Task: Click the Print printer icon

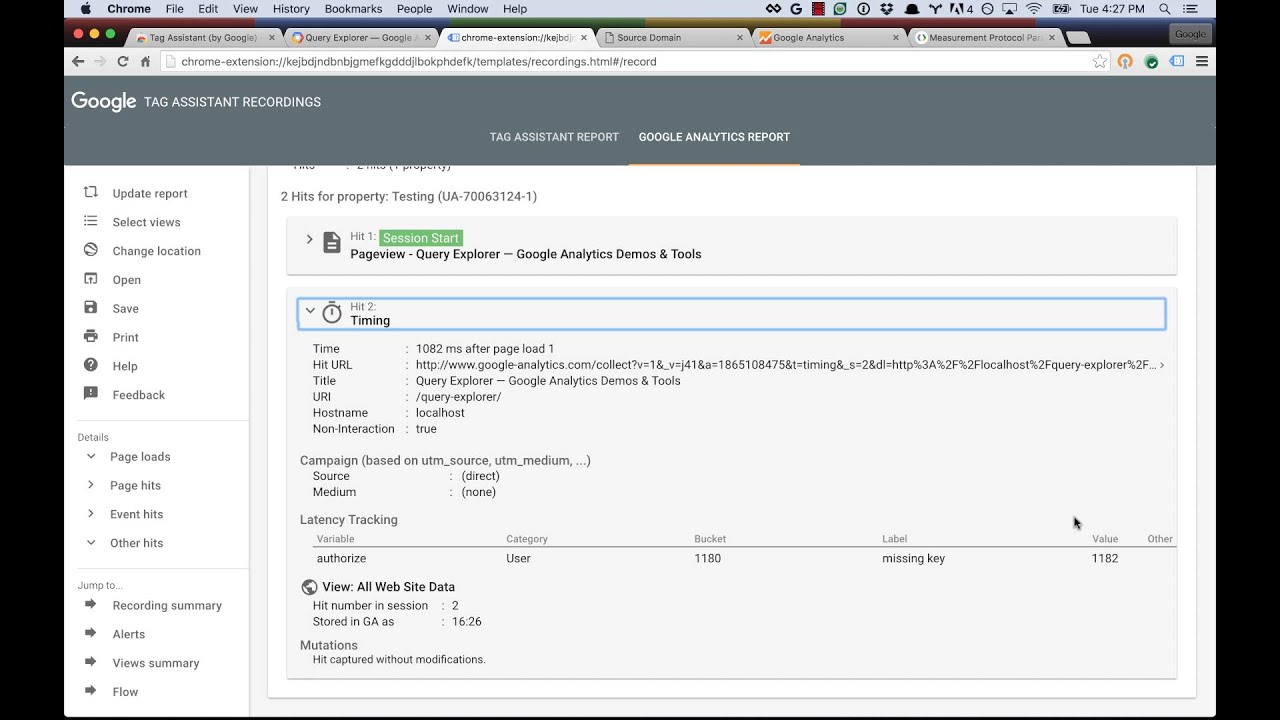Action: [91, 336]
